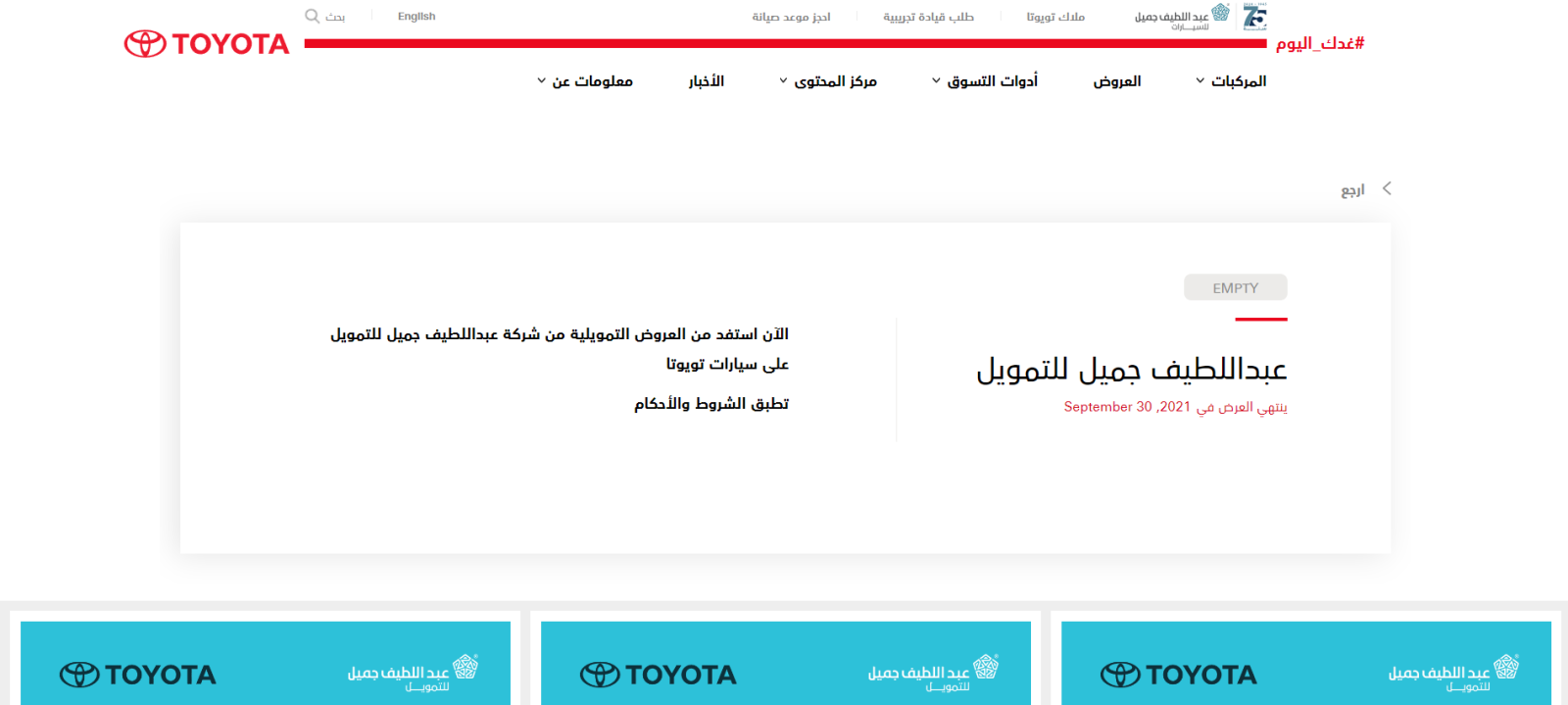
Task: Click Toyota logo on middle teal card
Action: [659, 675]
